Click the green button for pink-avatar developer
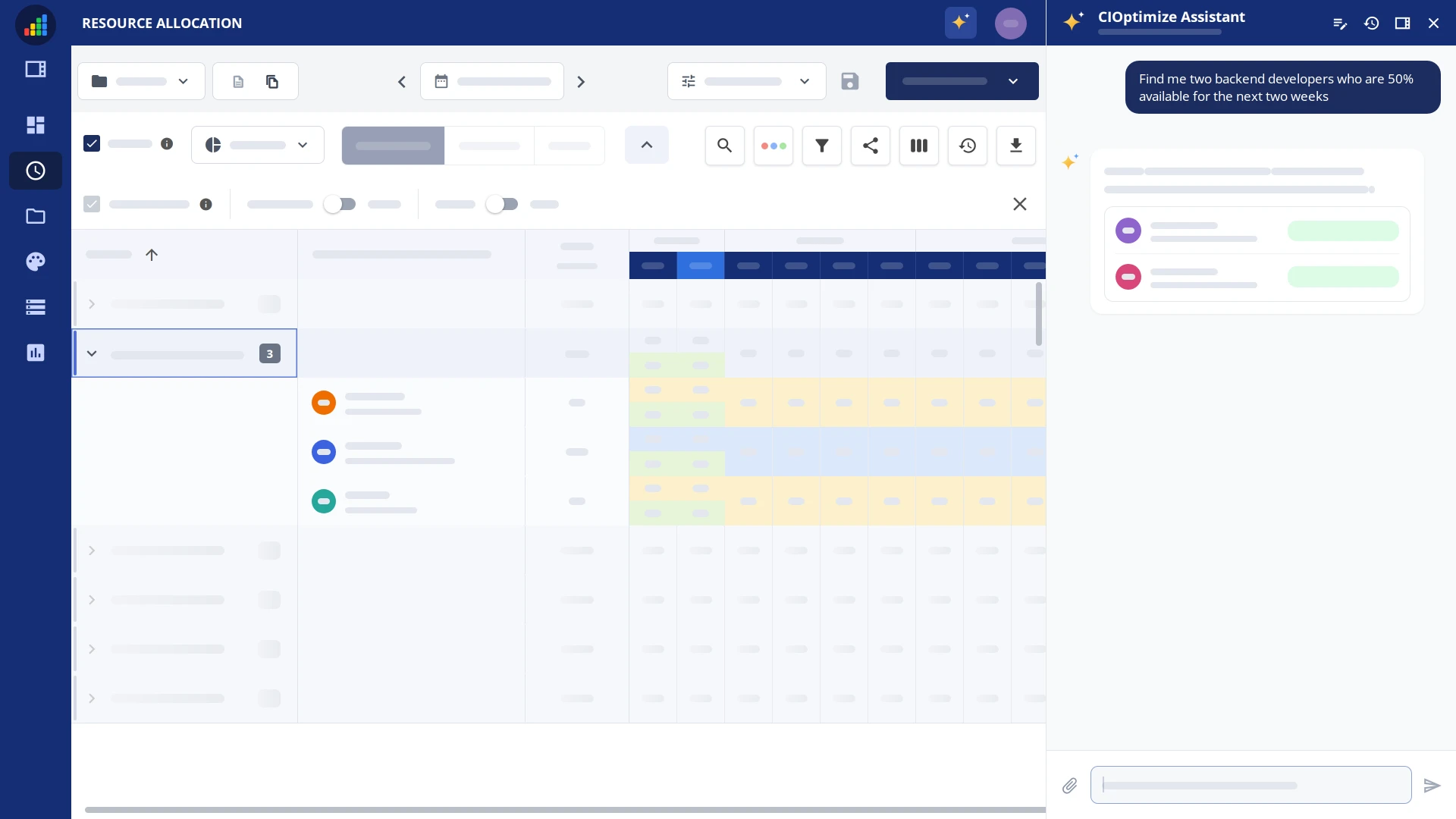Image resolution: width=1456 pixels, height=819 pixels. (x=1343, y=277)
